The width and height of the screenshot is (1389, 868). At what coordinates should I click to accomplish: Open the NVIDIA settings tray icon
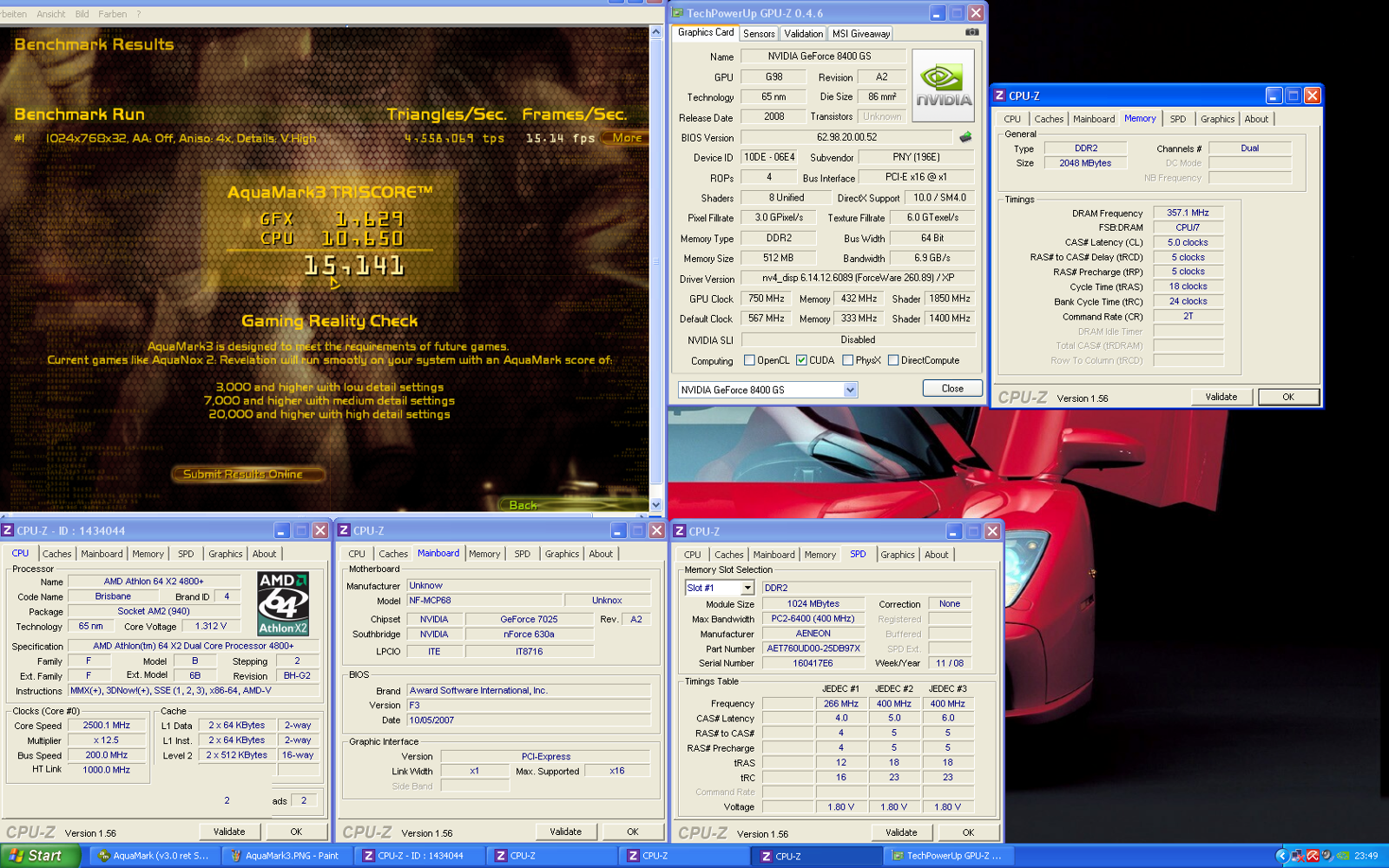[x=1343, y=856]
